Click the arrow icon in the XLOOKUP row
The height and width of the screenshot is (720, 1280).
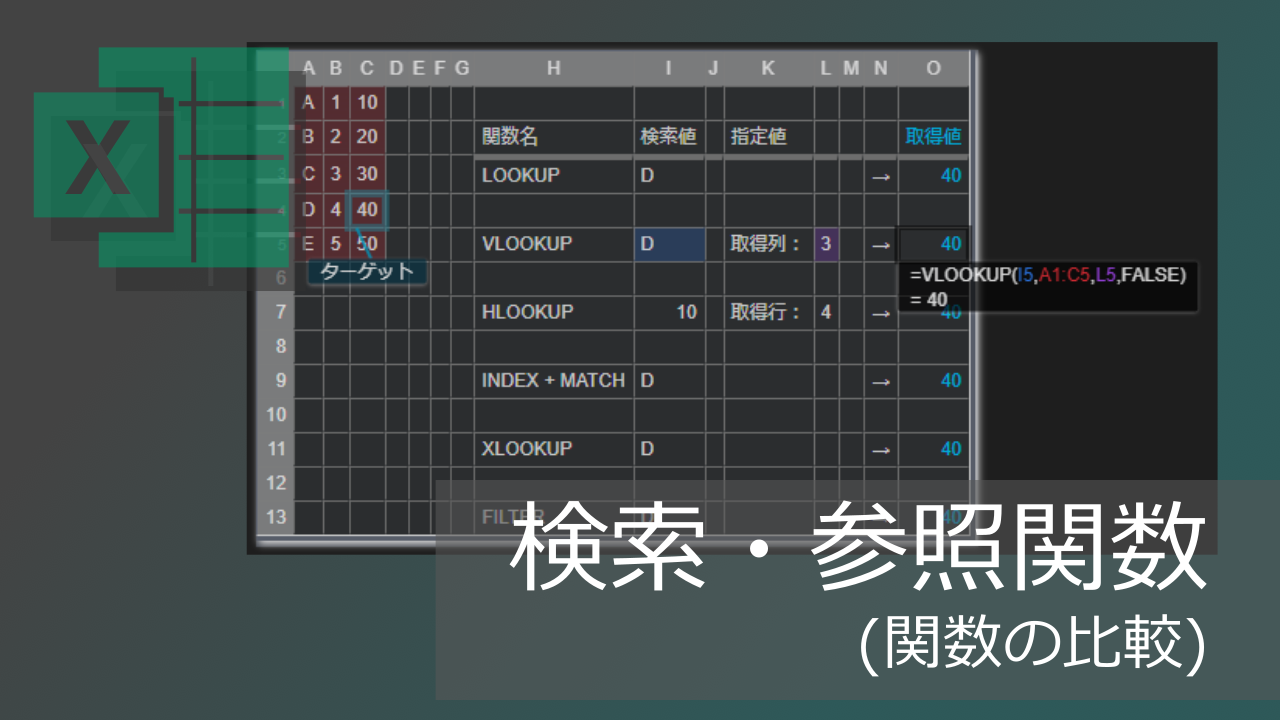tap(880, 450)
